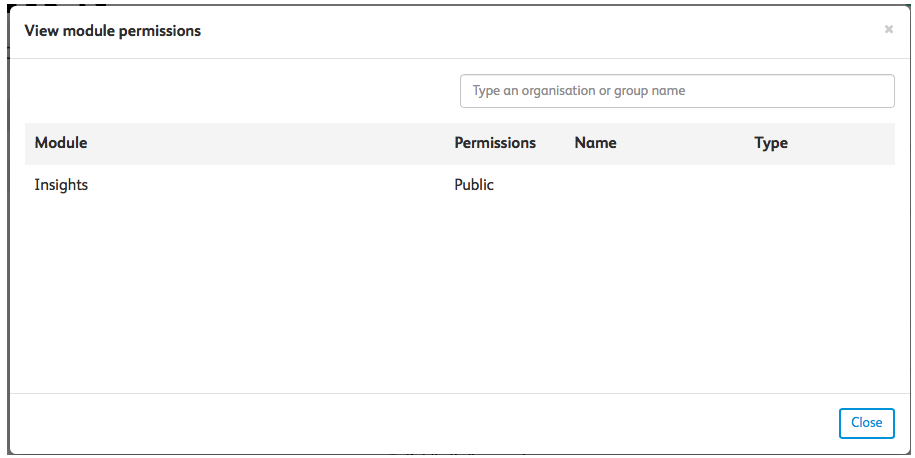Dismiss the dialog with the X icon
Image resolution: width=915 pixels, height=458 pixels.
point(888,30)
